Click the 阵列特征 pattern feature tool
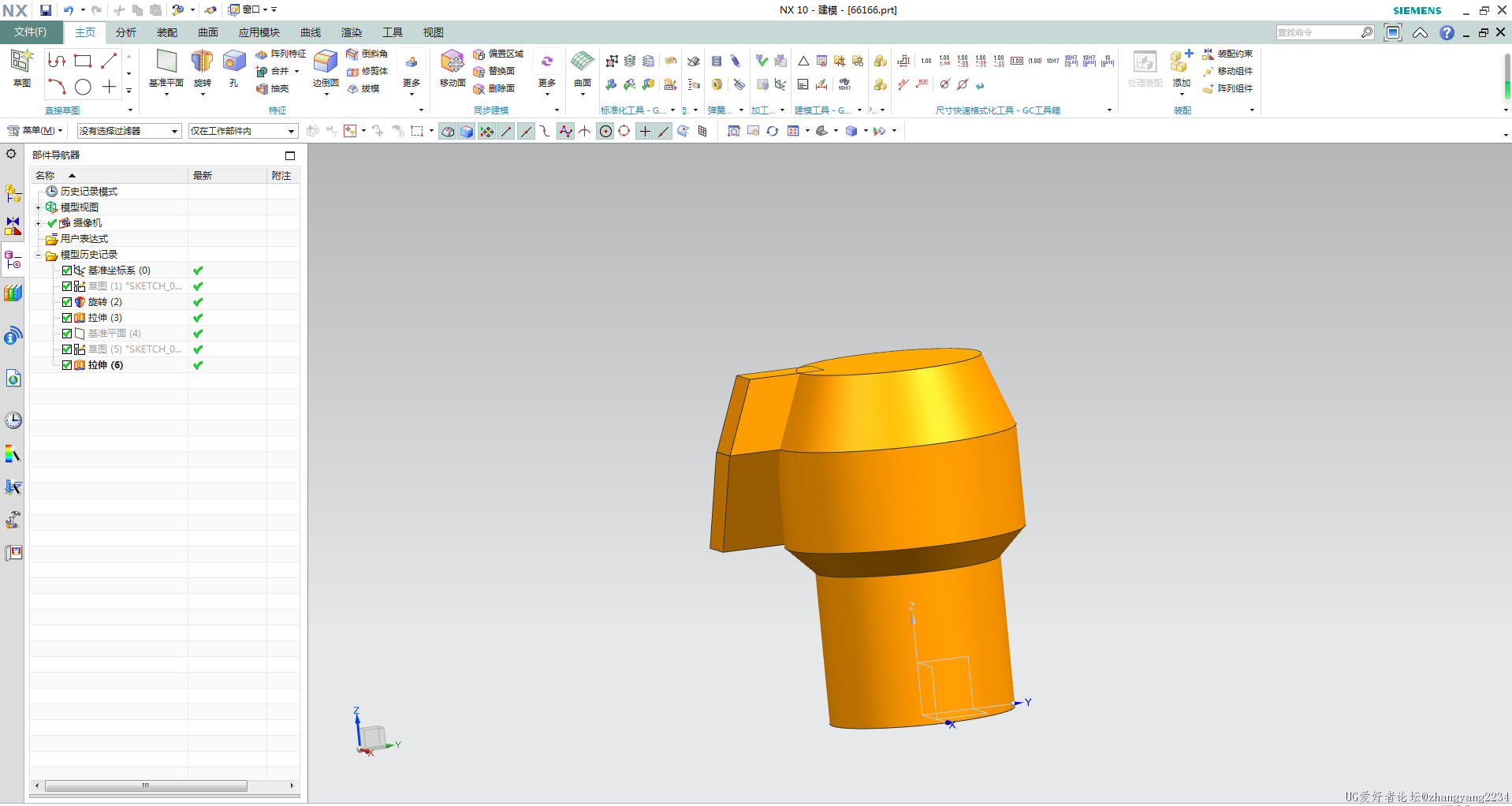1512x806 pixels. pos(281,54)
